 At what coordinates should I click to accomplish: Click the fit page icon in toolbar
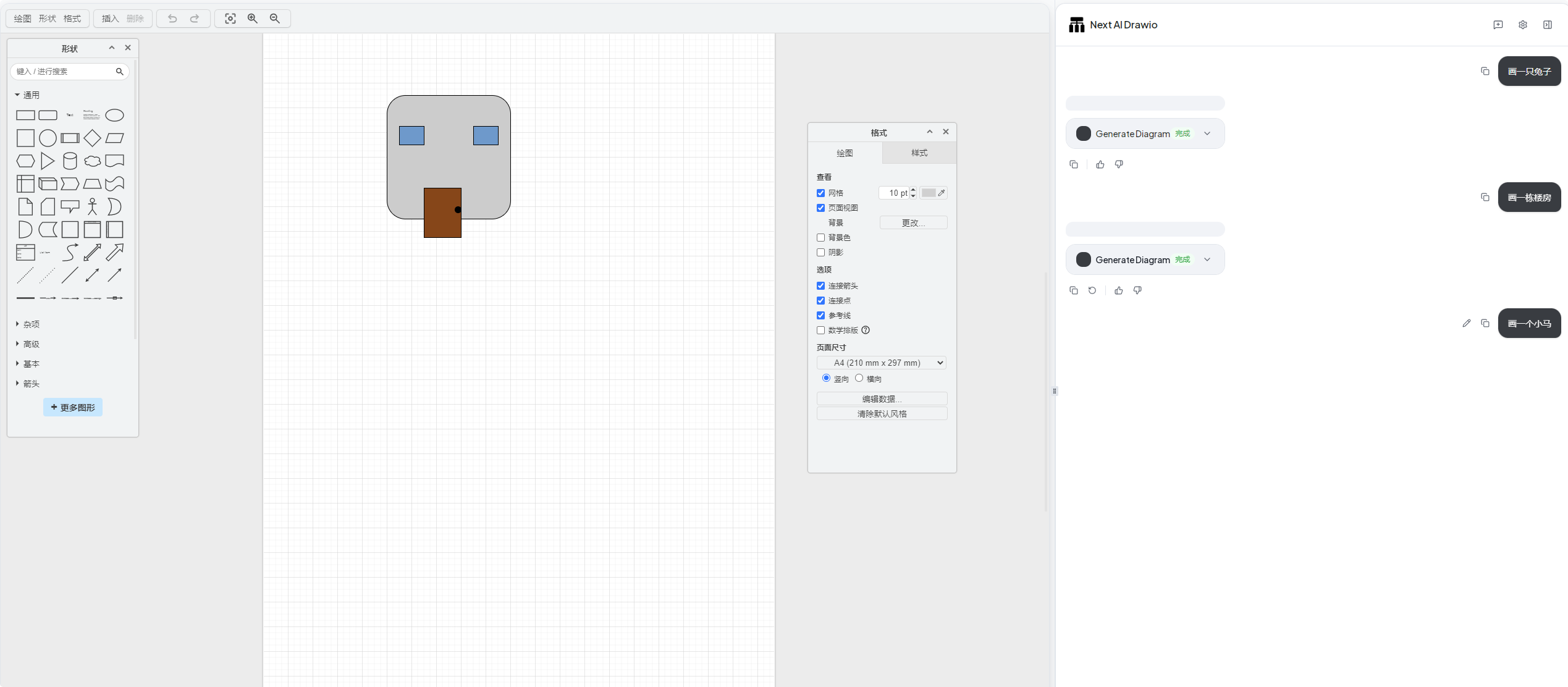pos(230,19)
